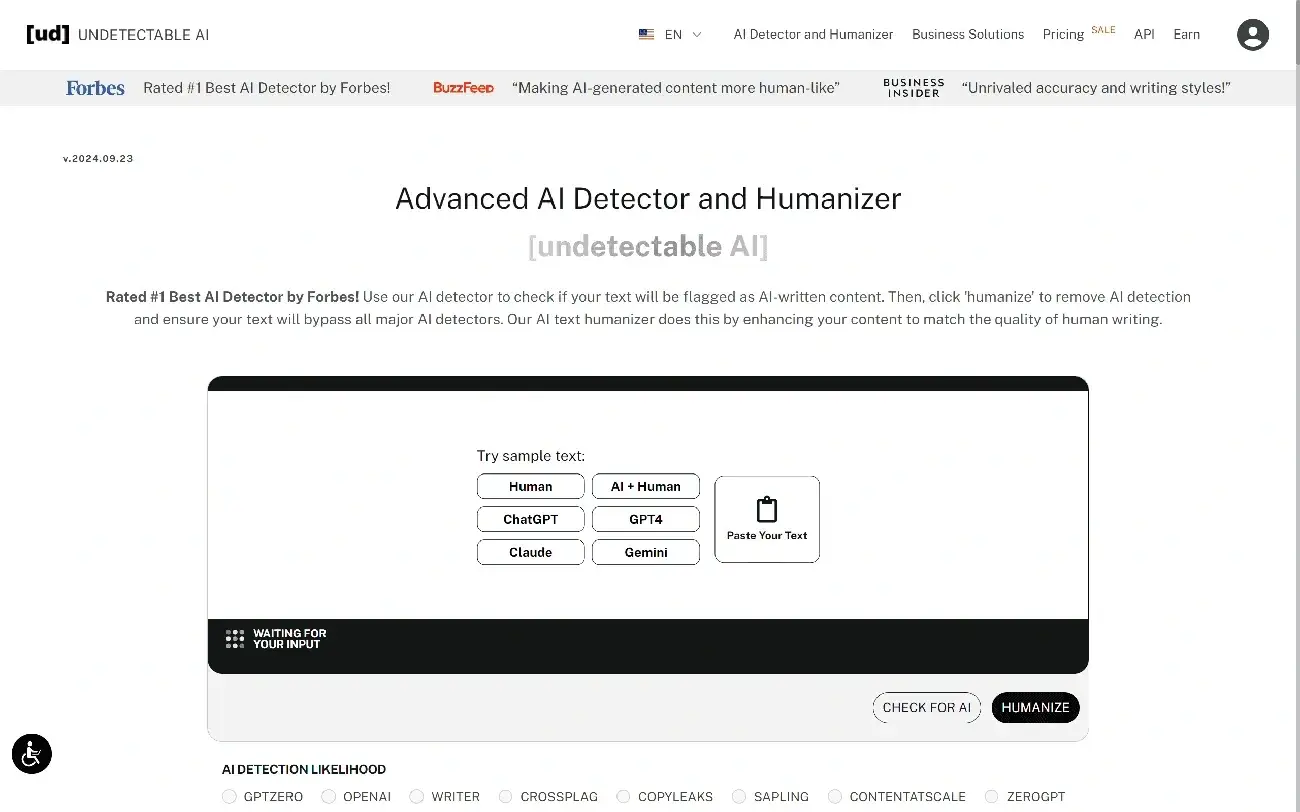Click the 'Unrivaled accuracy and writing styles!' quote
The image size is (1300, 812).
pos(1096,88)
